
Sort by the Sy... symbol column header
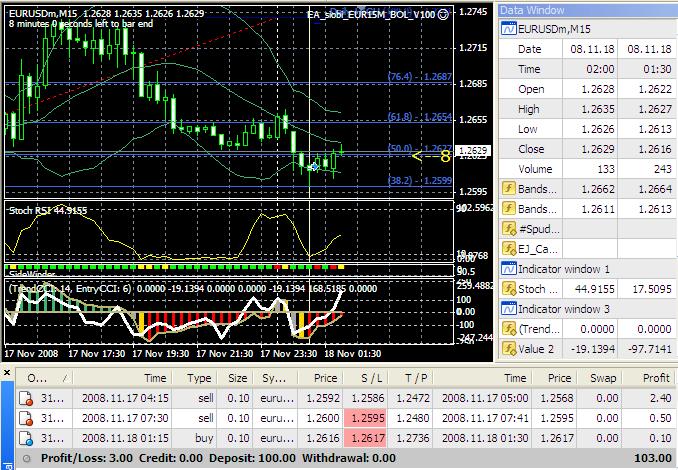click(x=275, y=378)
